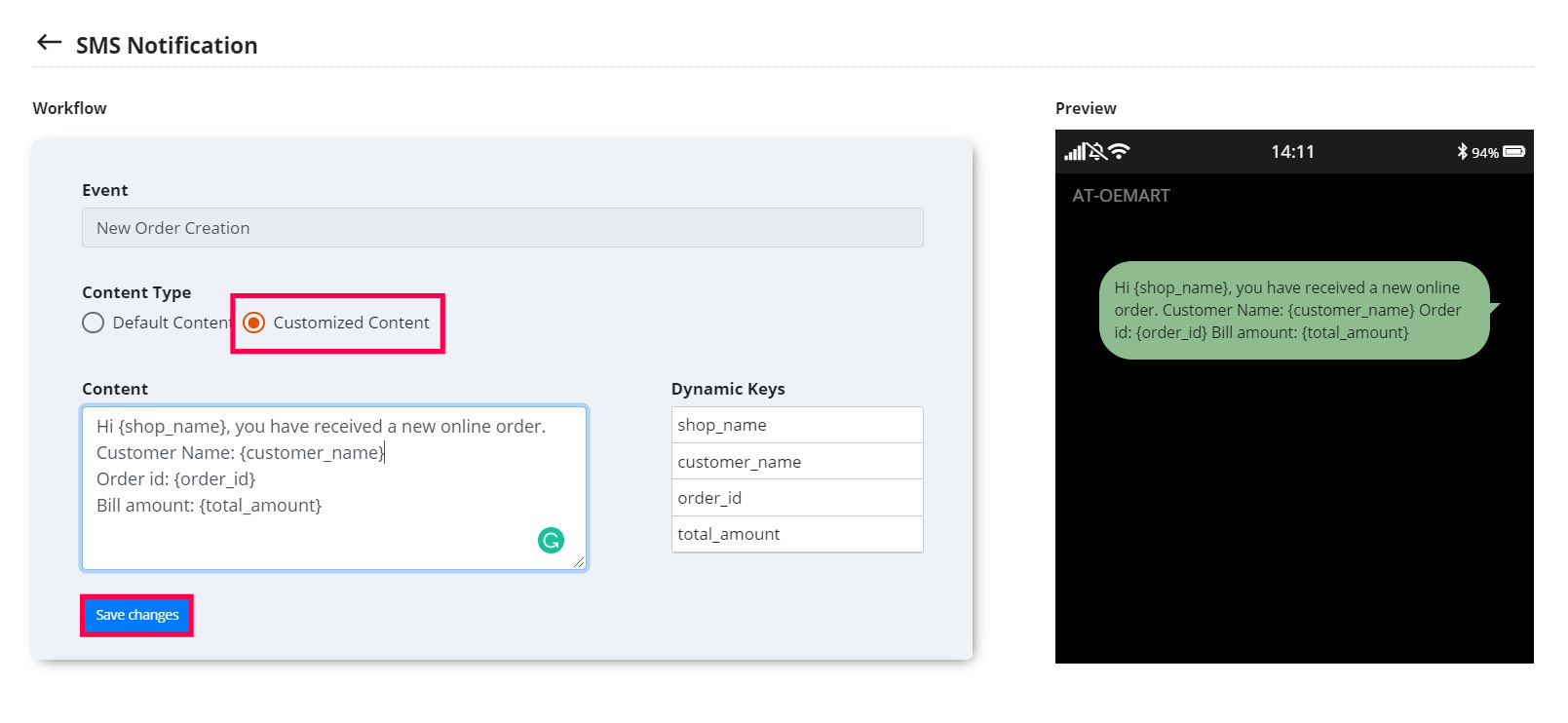Click the AT-OEMART sender name in preview
This screenshot has height=723, width=1568.
pos(1121,195)
